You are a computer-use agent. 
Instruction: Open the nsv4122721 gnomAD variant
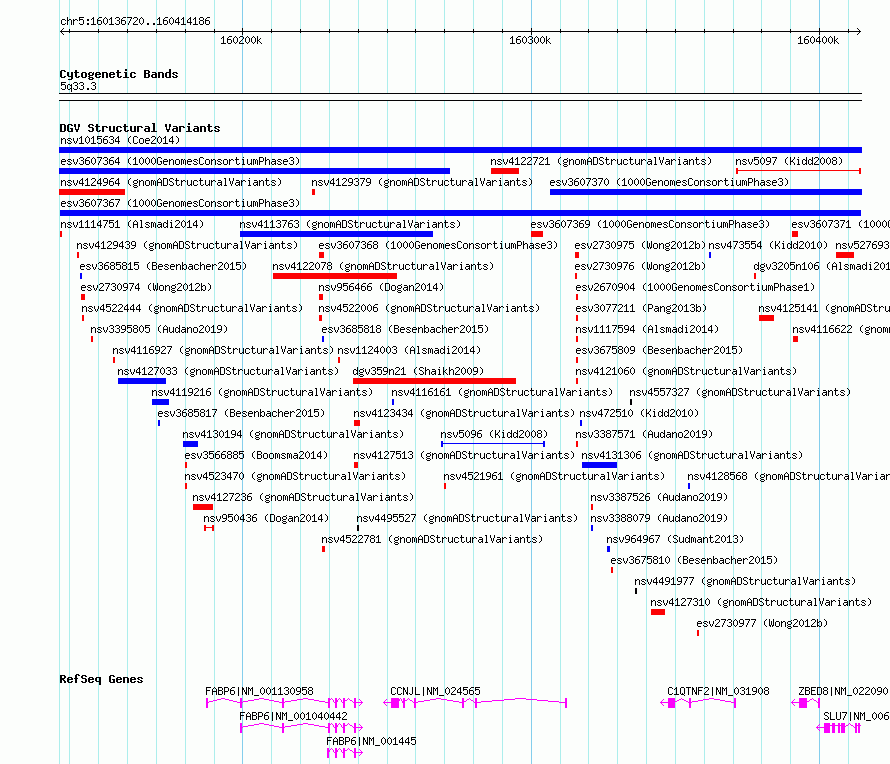(x=601, y=161)
